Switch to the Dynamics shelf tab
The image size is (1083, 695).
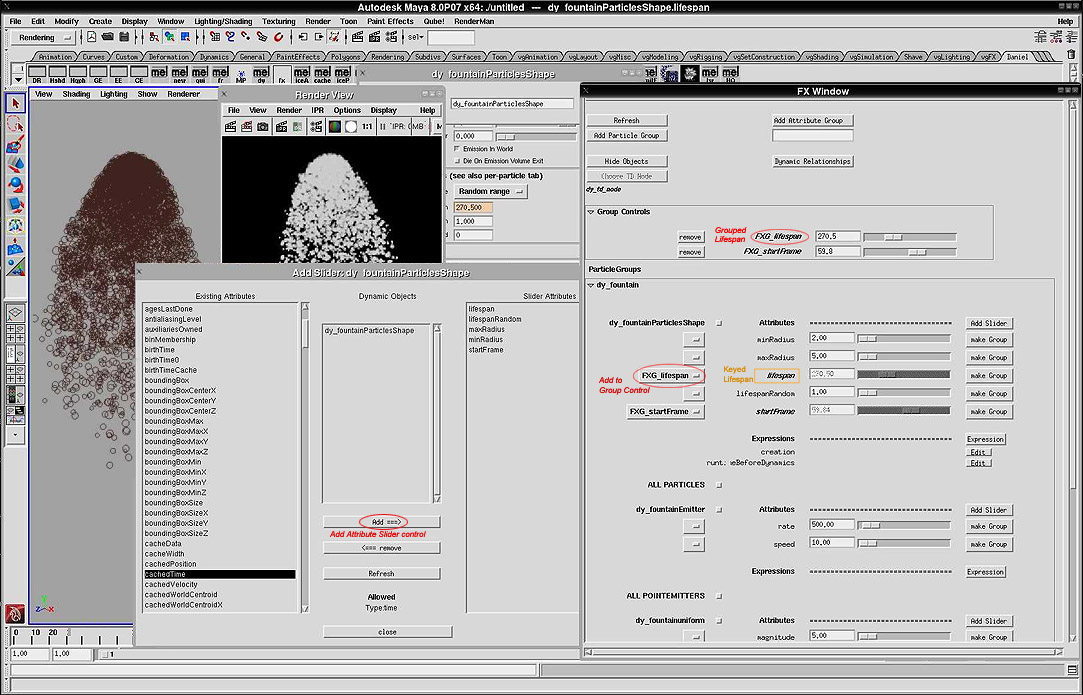click(x=214, y=57)
